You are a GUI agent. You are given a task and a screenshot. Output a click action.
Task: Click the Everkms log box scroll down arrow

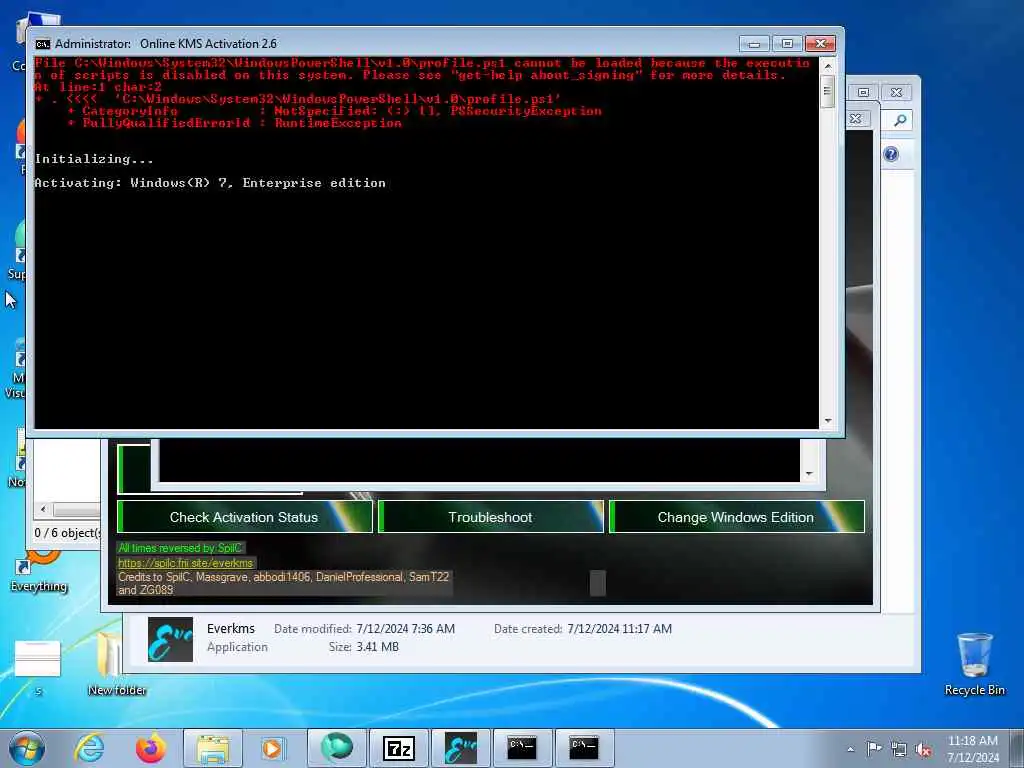click(810, 473)
